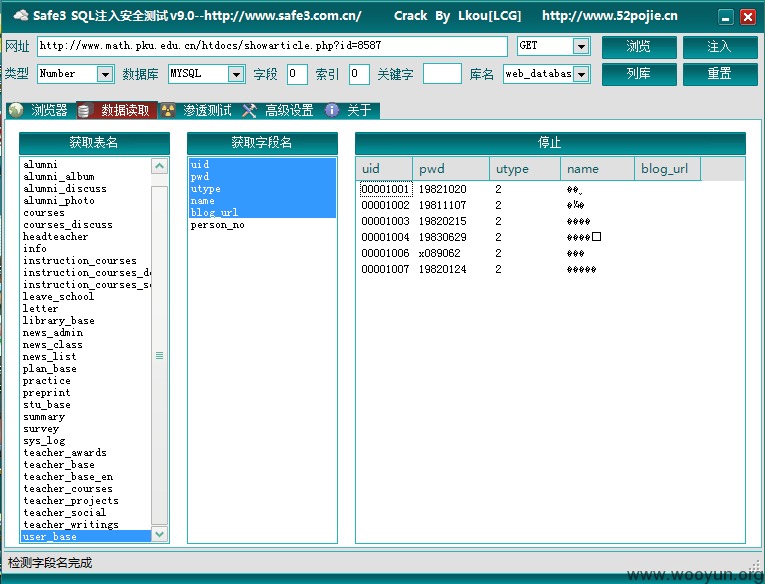
Task: Select the person_no field
Action: point(262,225)
